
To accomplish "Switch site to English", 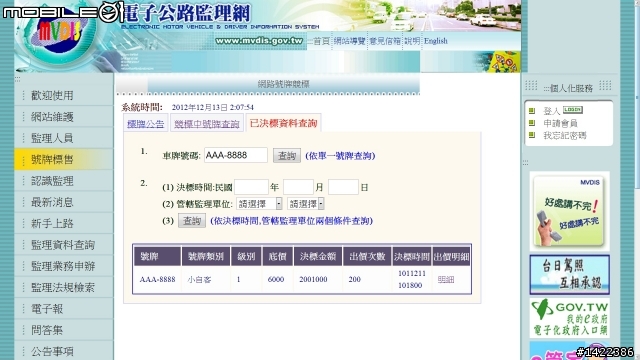I will [436, 41].
